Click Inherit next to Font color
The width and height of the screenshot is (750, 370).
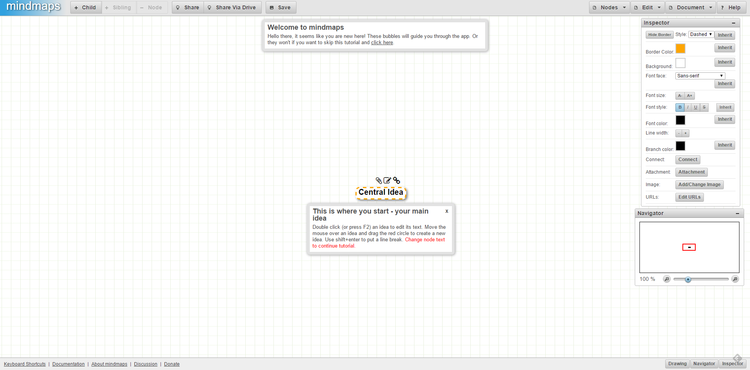[x=725, y=119]
